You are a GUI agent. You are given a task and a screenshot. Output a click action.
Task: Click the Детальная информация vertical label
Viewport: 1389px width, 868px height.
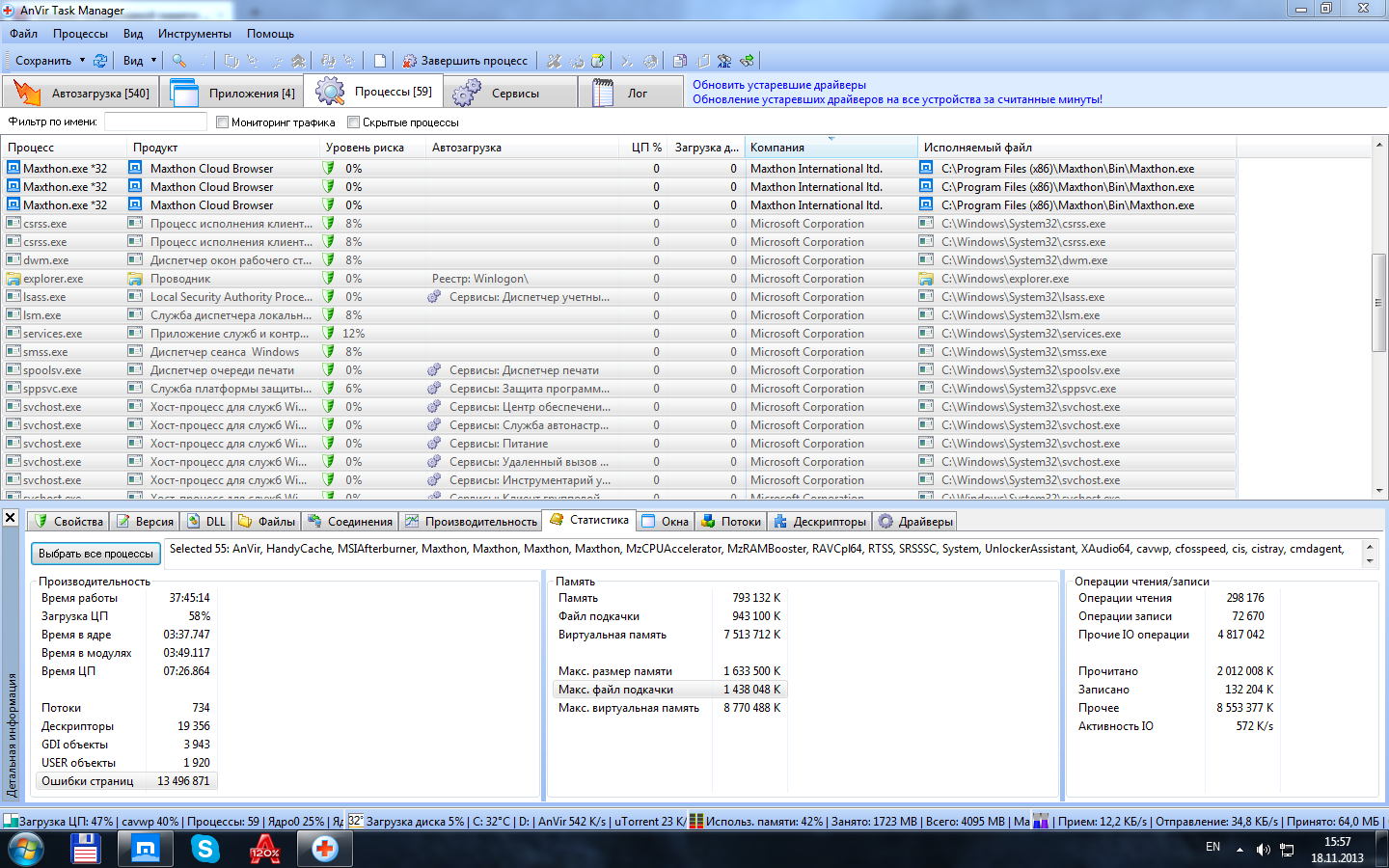(12, 735)
